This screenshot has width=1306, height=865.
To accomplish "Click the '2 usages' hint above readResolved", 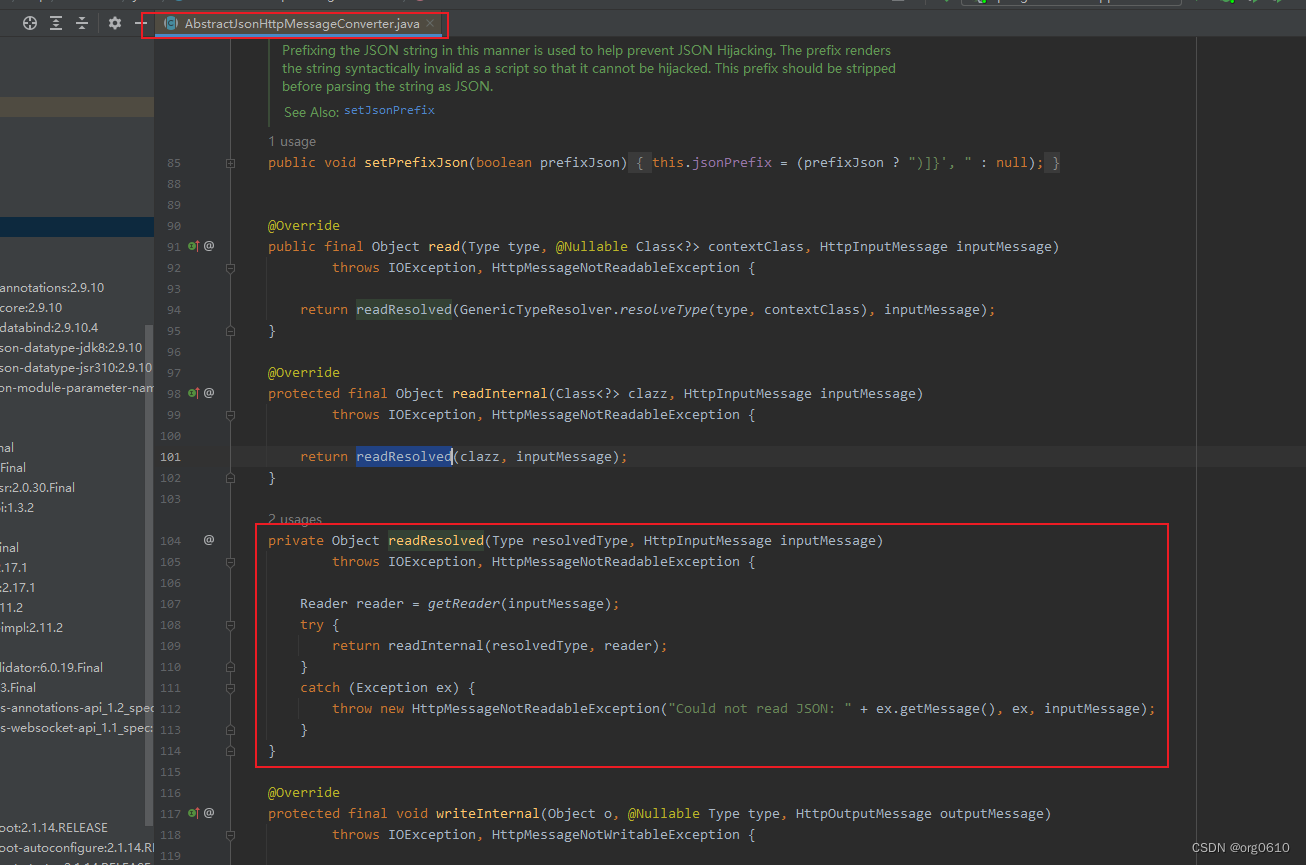I will [295, 519].
